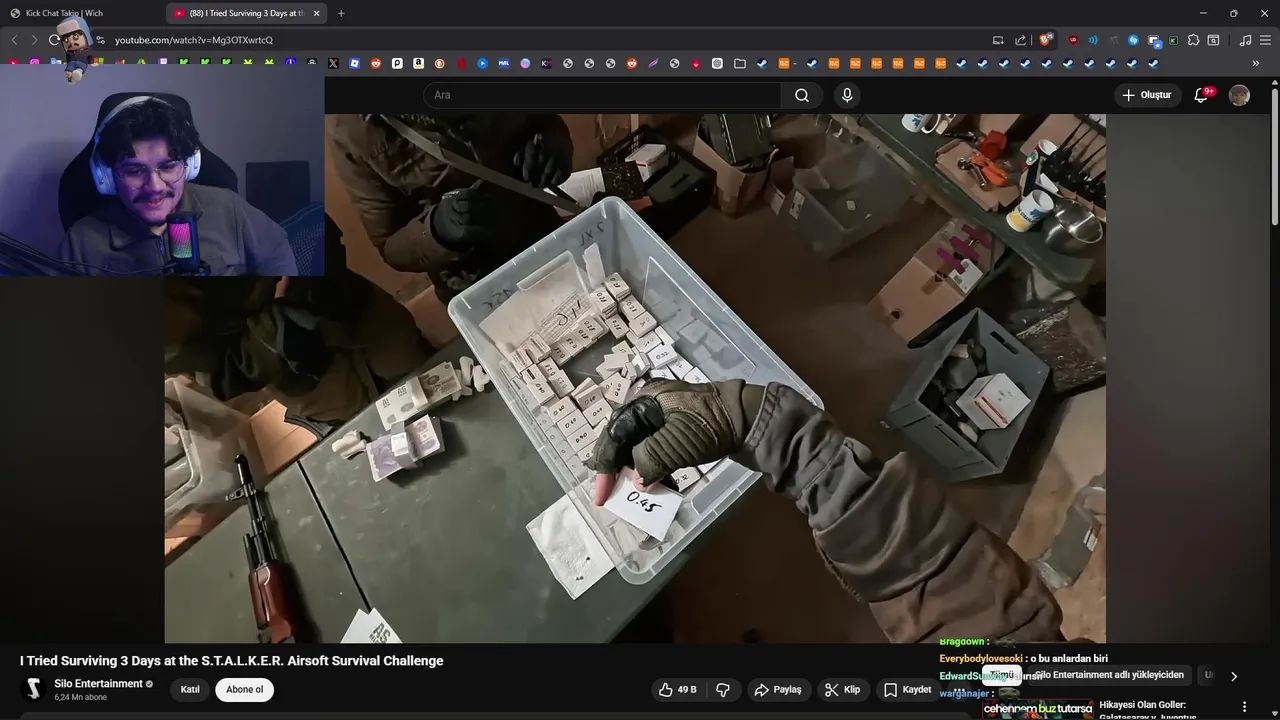
Task: Click the URL address bar
Action: pos(540,40)
